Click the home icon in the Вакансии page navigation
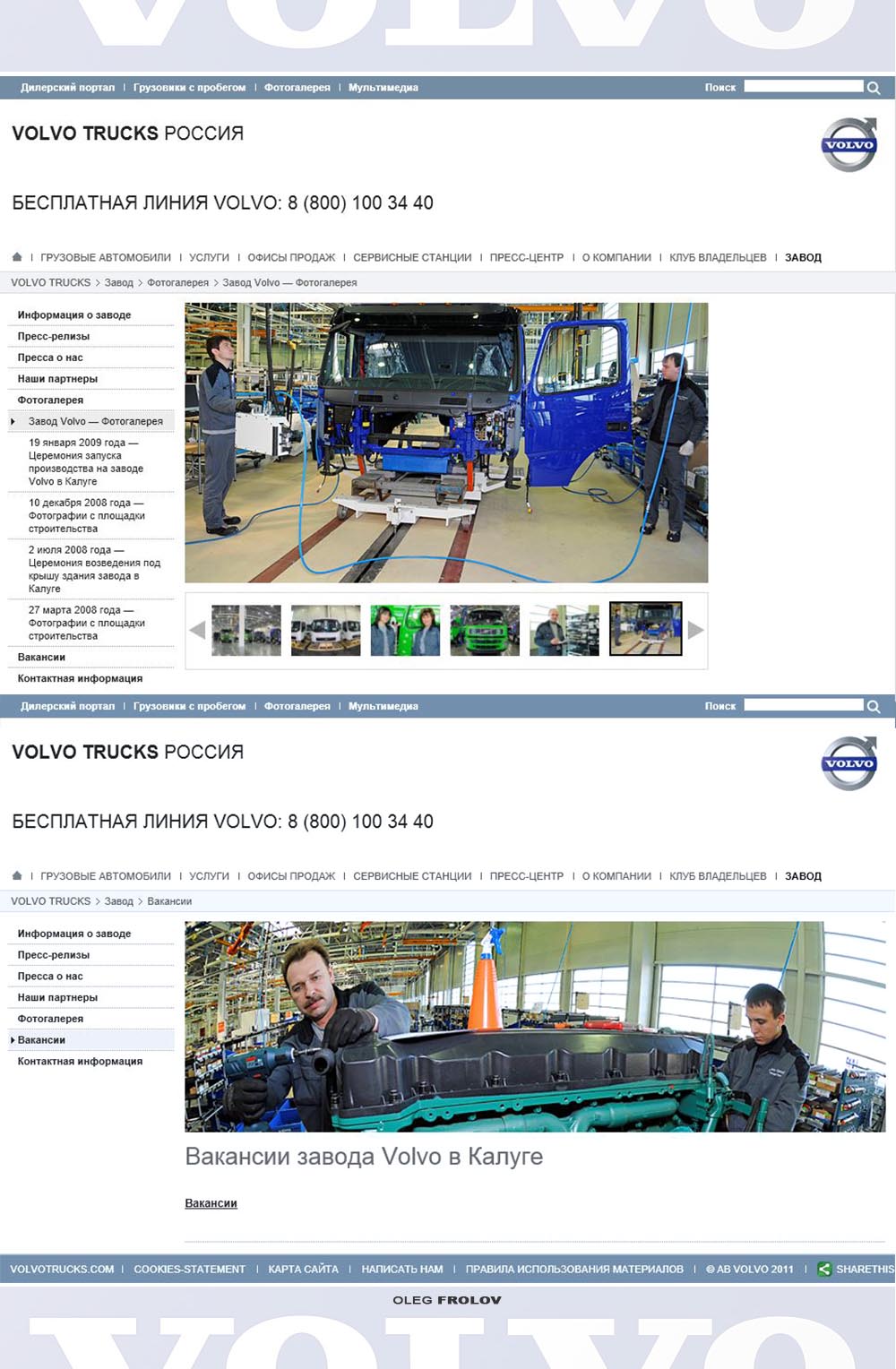This screenshot has width=896, height=1369. point(17,875)
